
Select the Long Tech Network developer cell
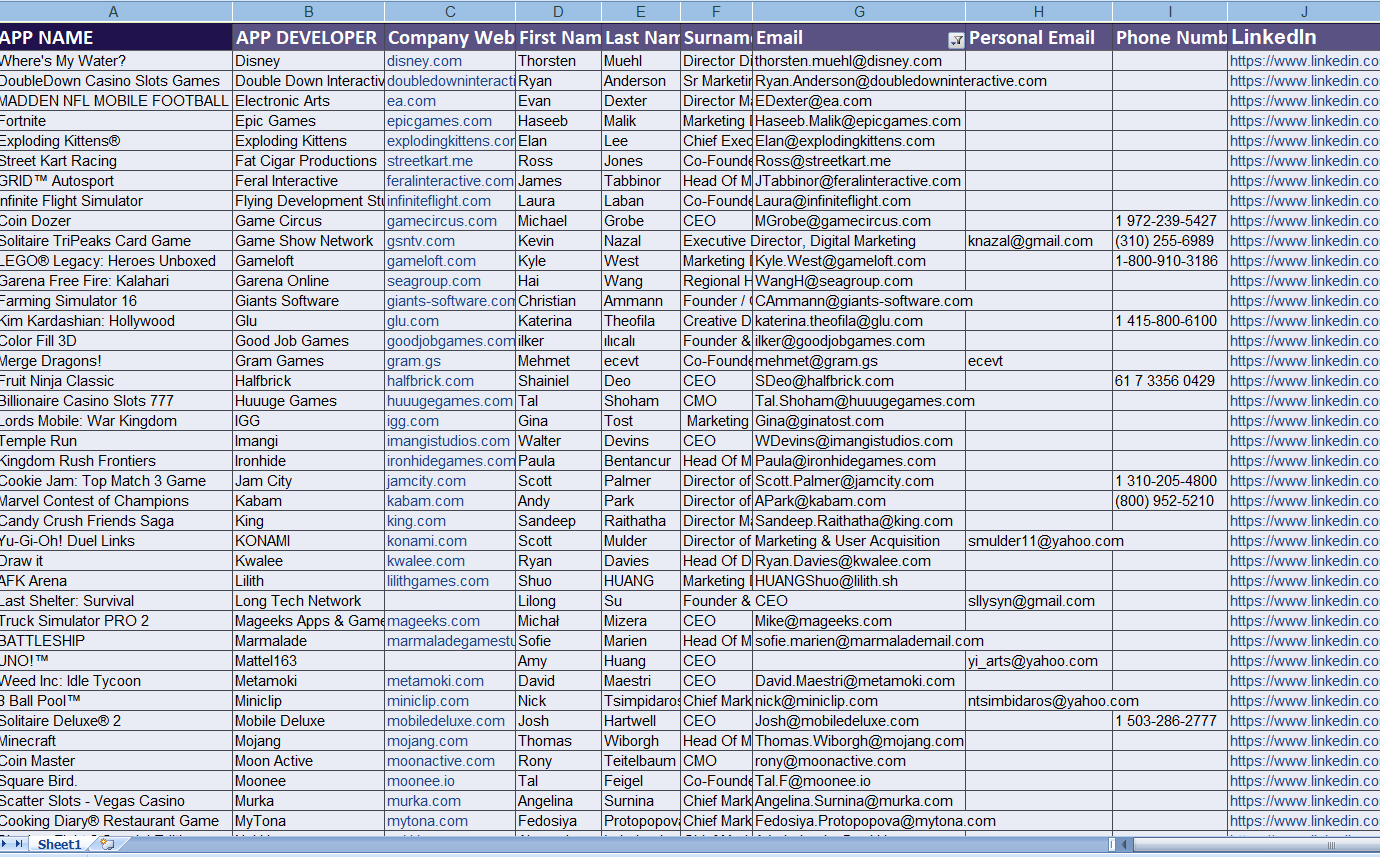pyautogui.click(x=308, y=601)
